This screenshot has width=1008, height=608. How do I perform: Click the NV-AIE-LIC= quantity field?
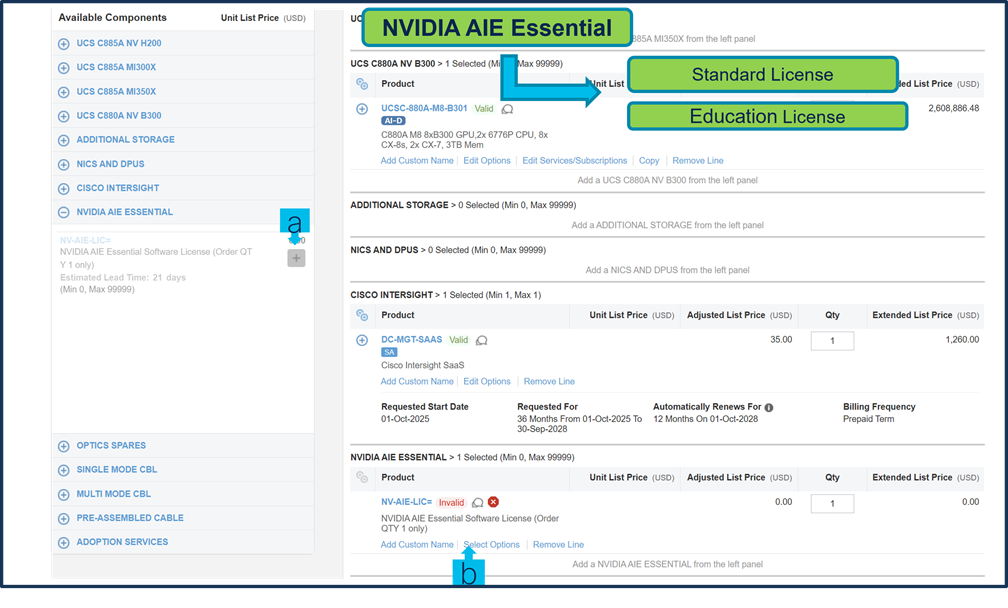832,504
